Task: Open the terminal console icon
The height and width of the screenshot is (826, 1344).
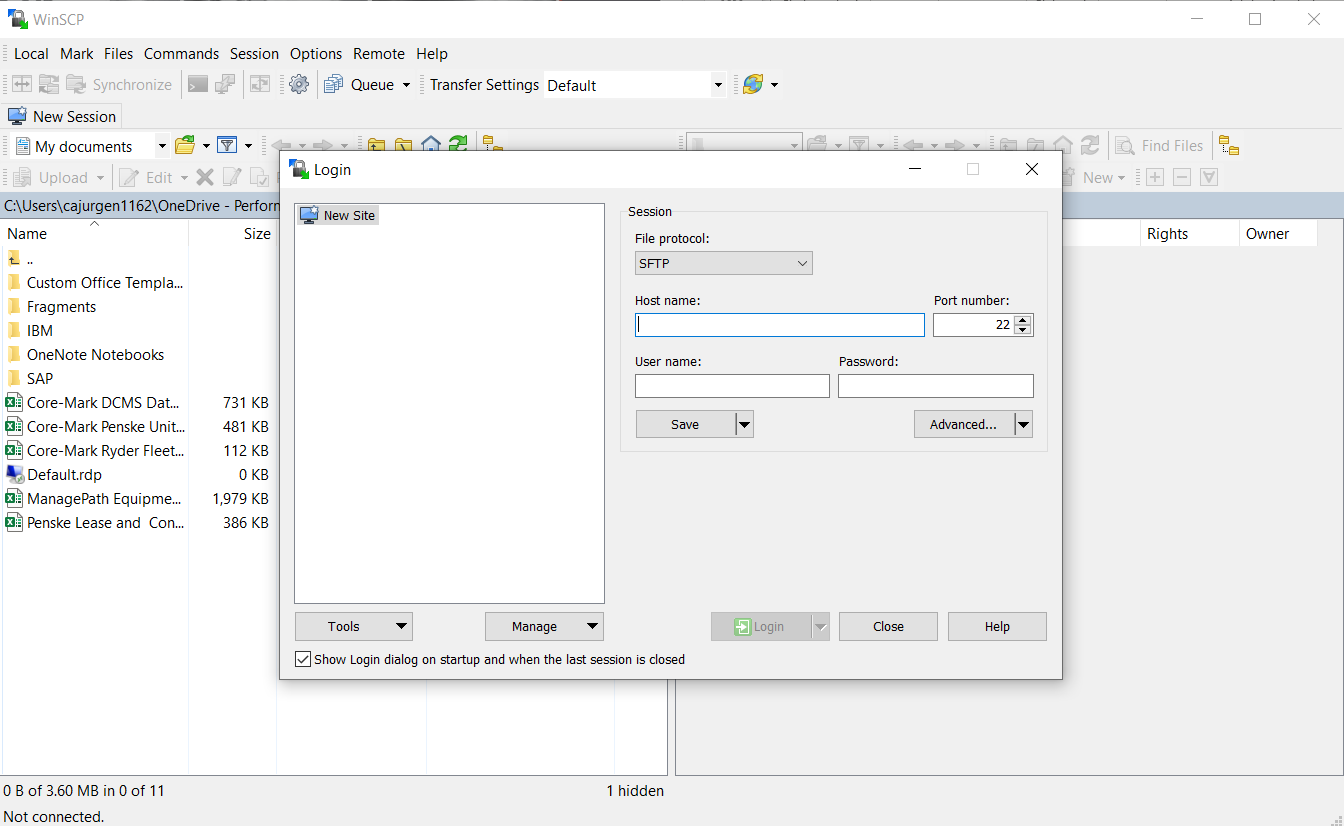Action: (x=198, y=85)
